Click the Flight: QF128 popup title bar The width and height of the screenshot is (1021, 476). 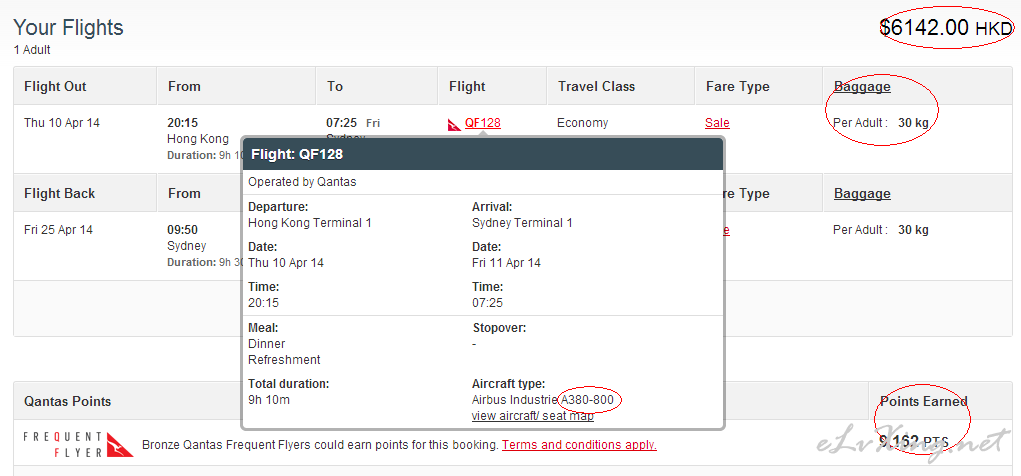point(483,154)
